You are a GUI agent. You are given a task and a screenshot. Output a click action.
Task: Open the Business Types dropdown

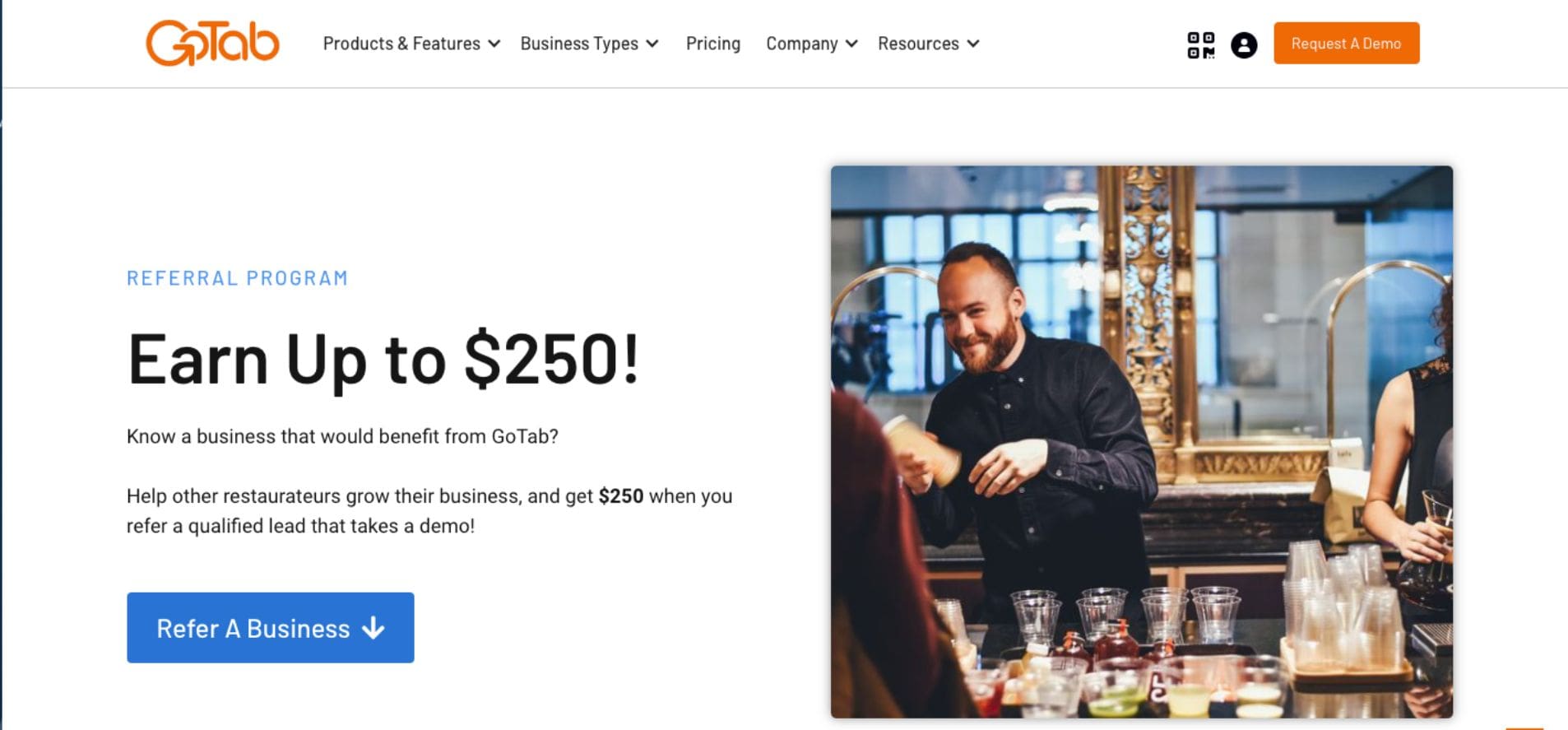pos(578,44)
